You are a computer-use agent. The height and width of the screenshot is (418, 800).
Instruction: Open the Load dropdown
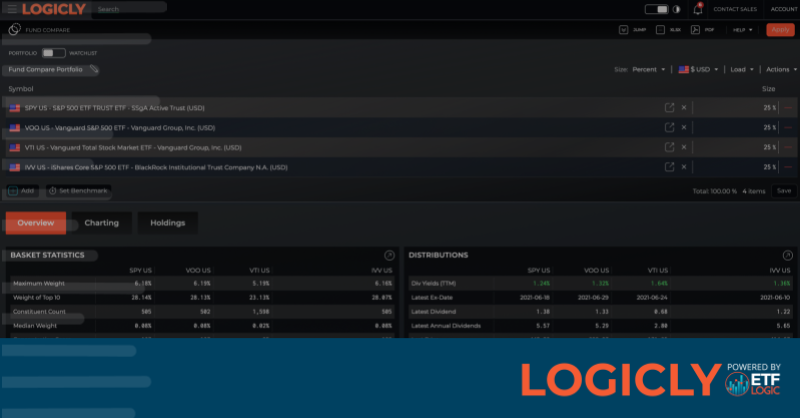tap(741, 70)
